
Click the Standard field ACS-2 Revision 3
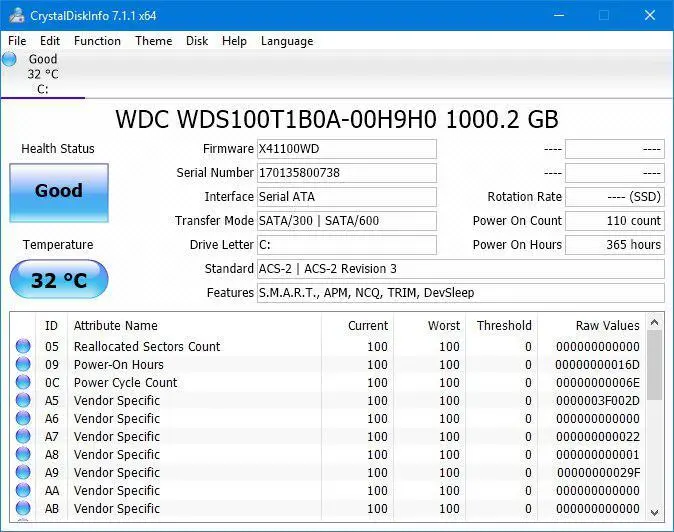(461, 269)
